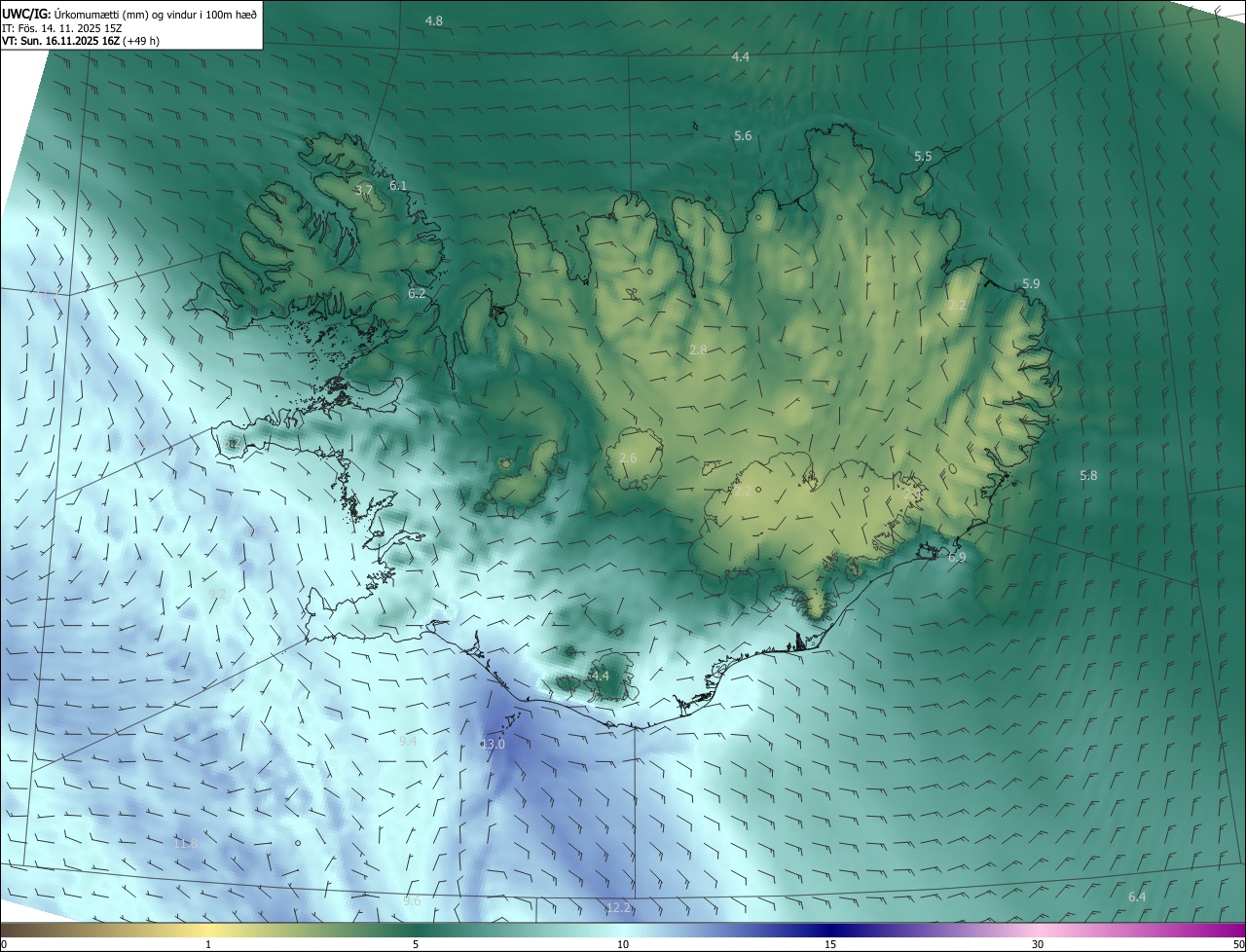Click the 13.0 precipitable water value label
The image size is (1246, 952).
pos(495,744)
